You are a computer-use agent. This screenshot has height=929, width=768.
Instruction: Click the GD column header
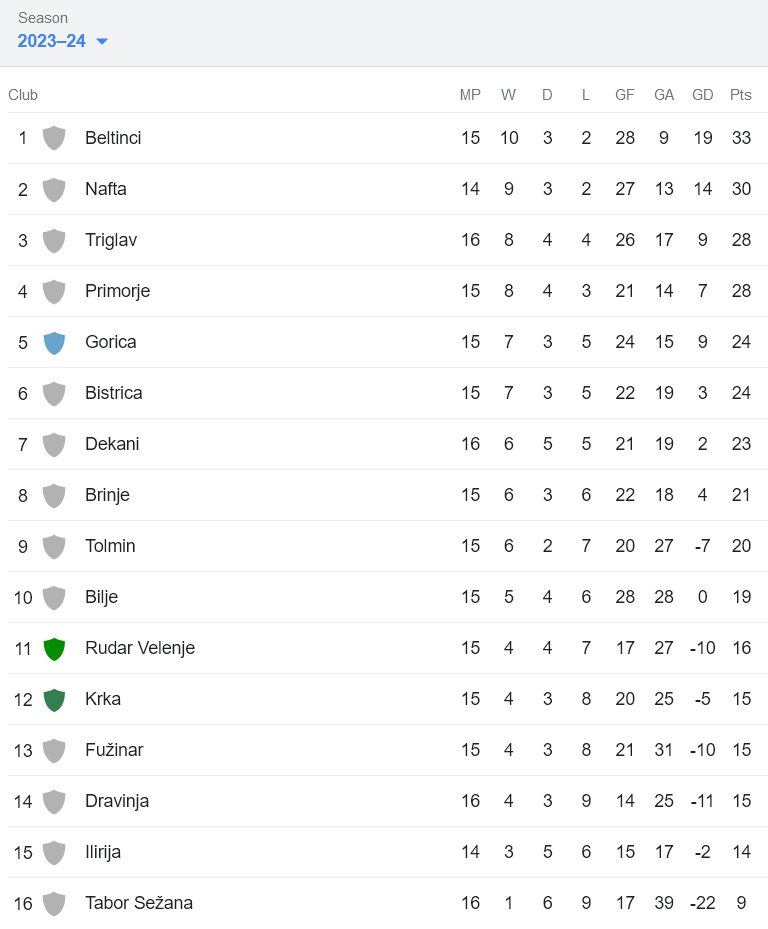point(703,95)
